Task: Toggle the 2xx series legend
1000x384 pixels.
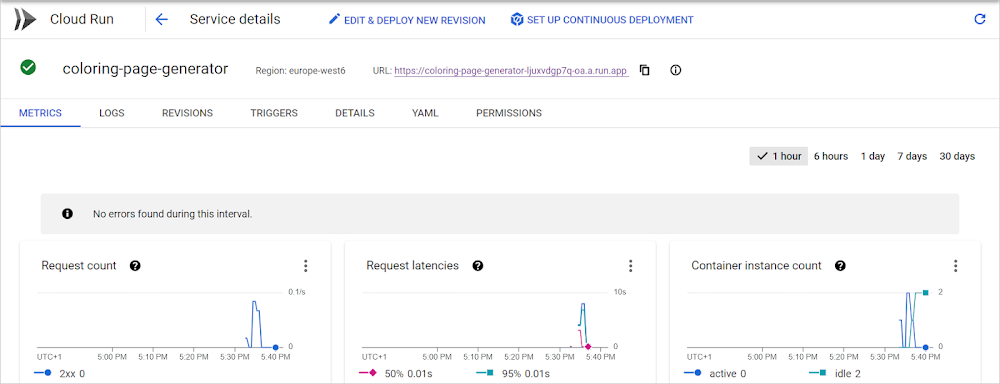Action: [59, 373]
